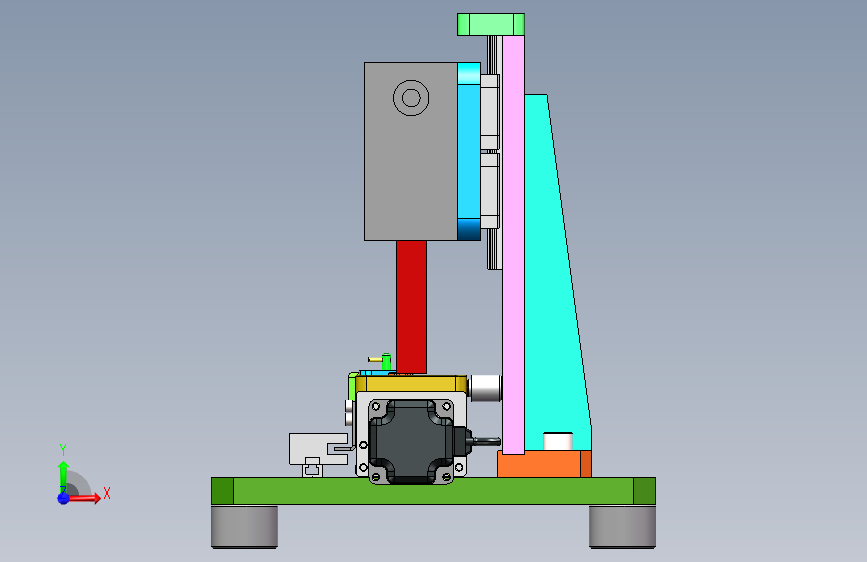
Task: Select the white cylinder on orange block
Action: [x=558, y=441]
